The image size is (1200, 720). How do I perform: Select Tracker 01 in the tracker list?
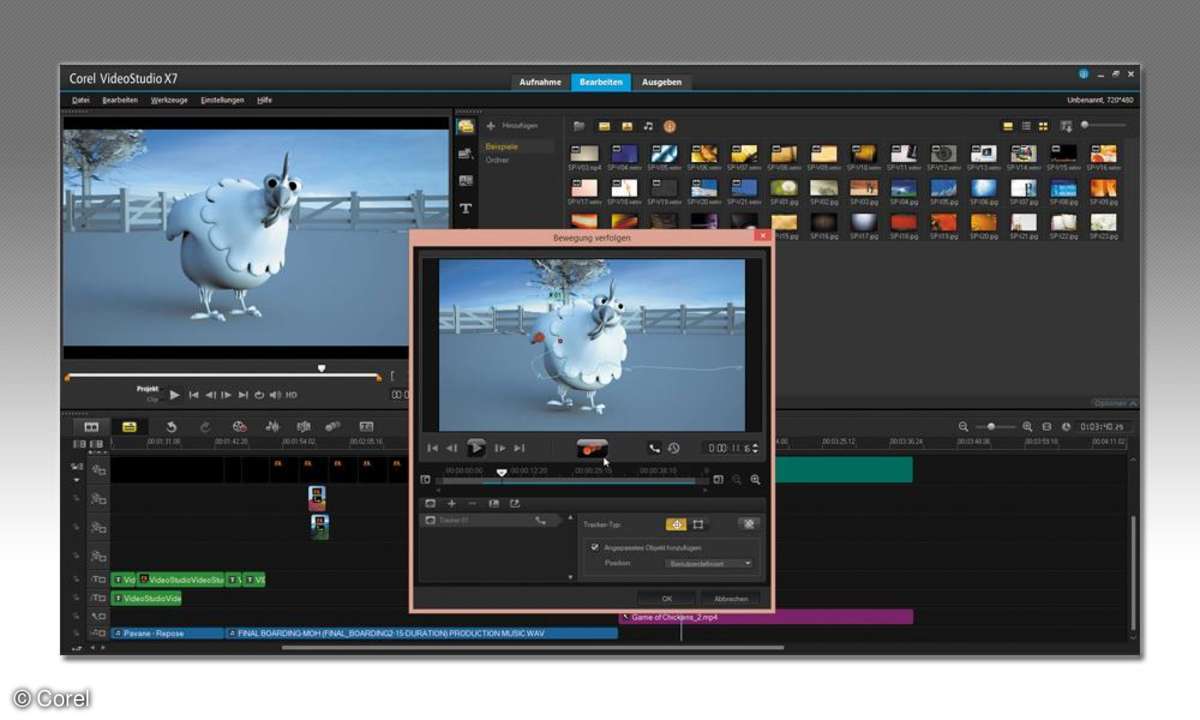click(491, 521)
